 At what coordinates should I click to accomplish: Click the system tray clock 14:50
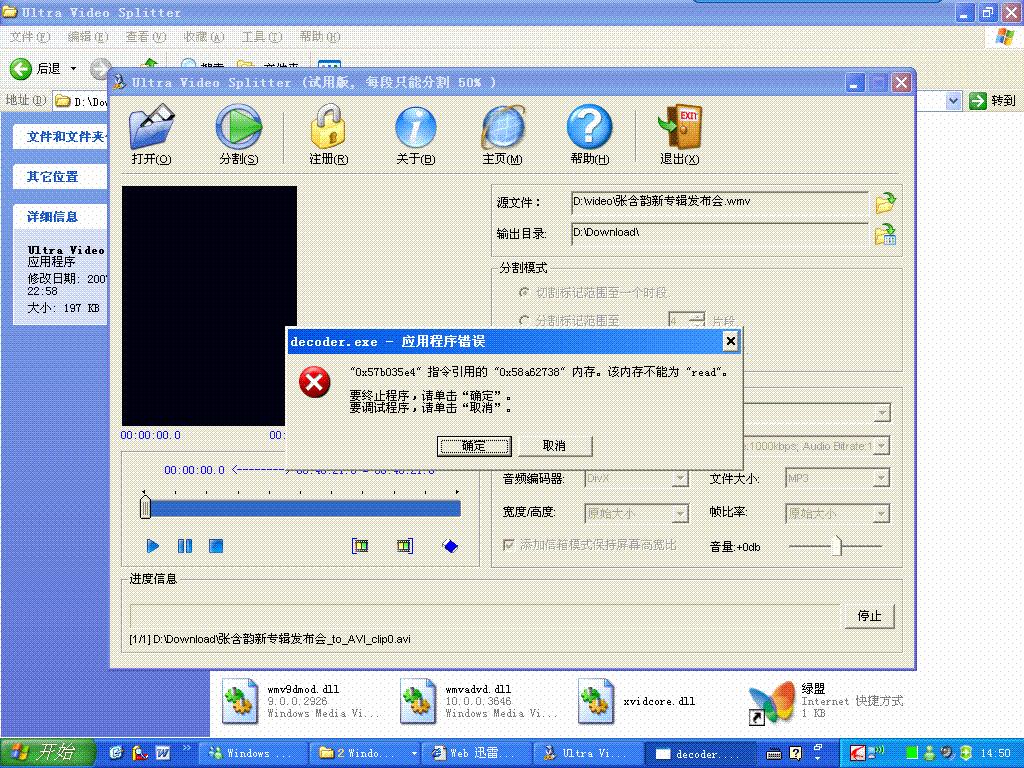(996, 753)
